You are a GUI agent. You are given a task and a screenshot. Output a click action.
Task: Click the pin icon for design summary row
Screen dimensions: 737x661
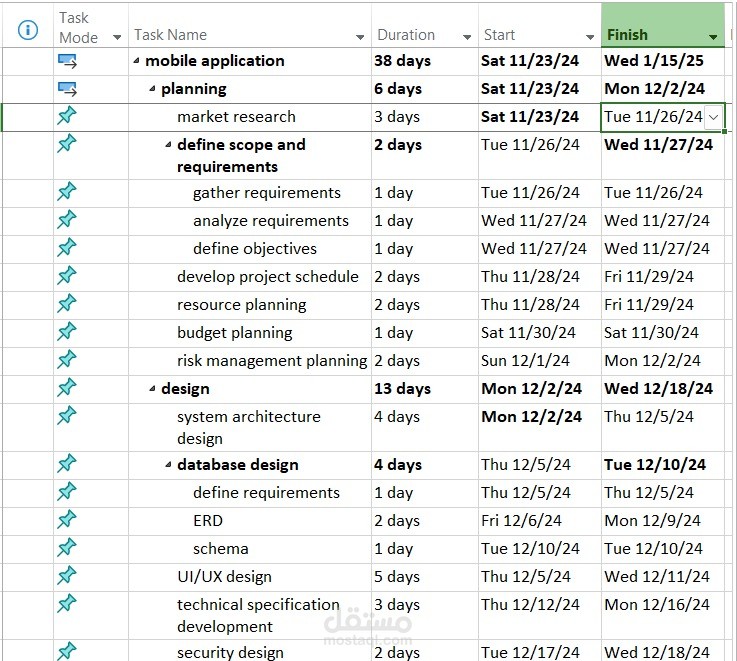point(67,388)
